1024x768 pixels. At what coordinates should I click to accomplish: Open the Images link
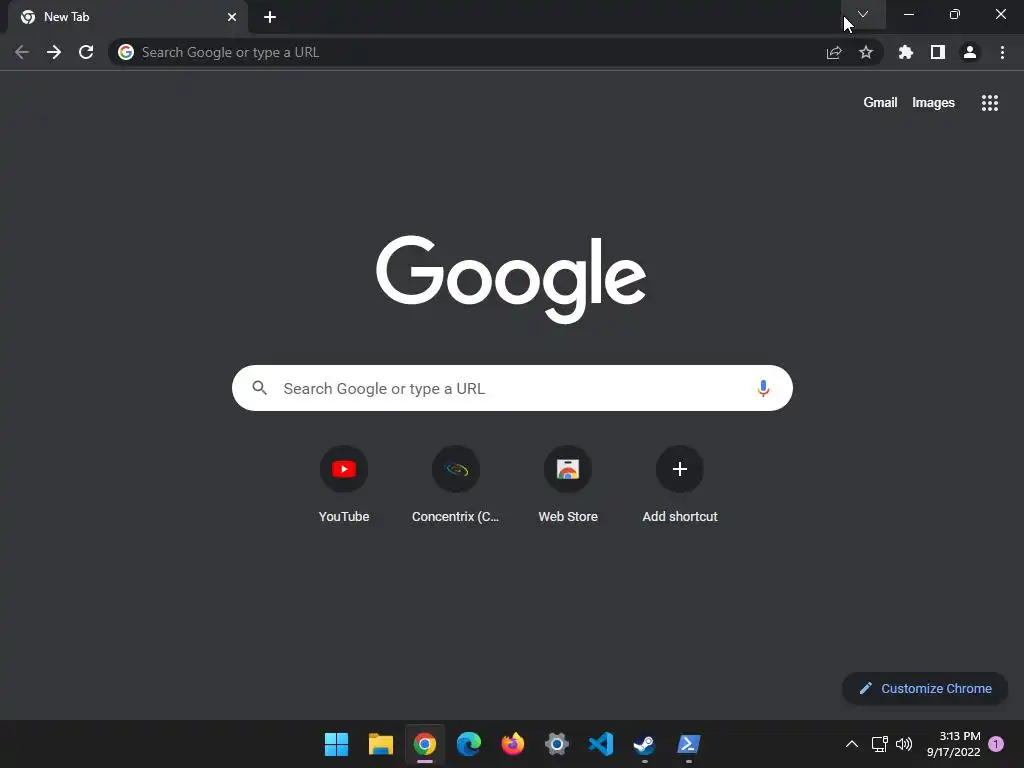pyautogui.click(x=933, y=103)
